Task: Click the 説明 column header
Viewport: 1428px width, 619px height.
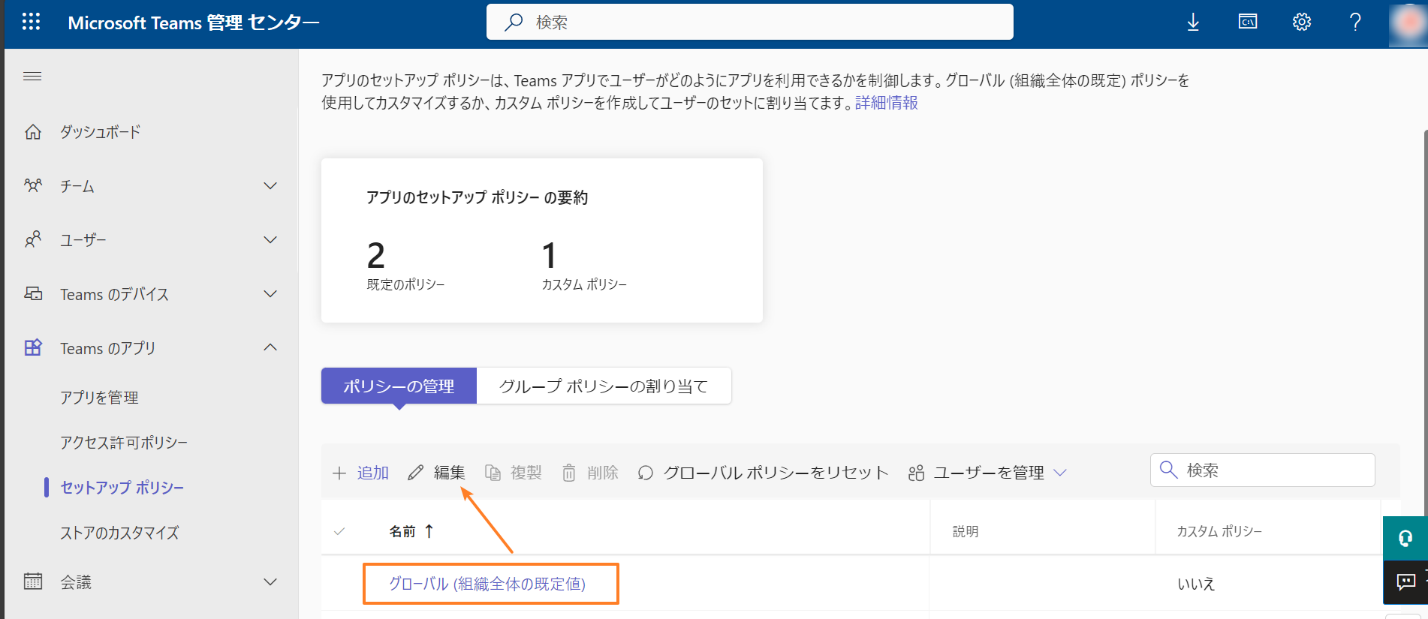Action: 966,532
